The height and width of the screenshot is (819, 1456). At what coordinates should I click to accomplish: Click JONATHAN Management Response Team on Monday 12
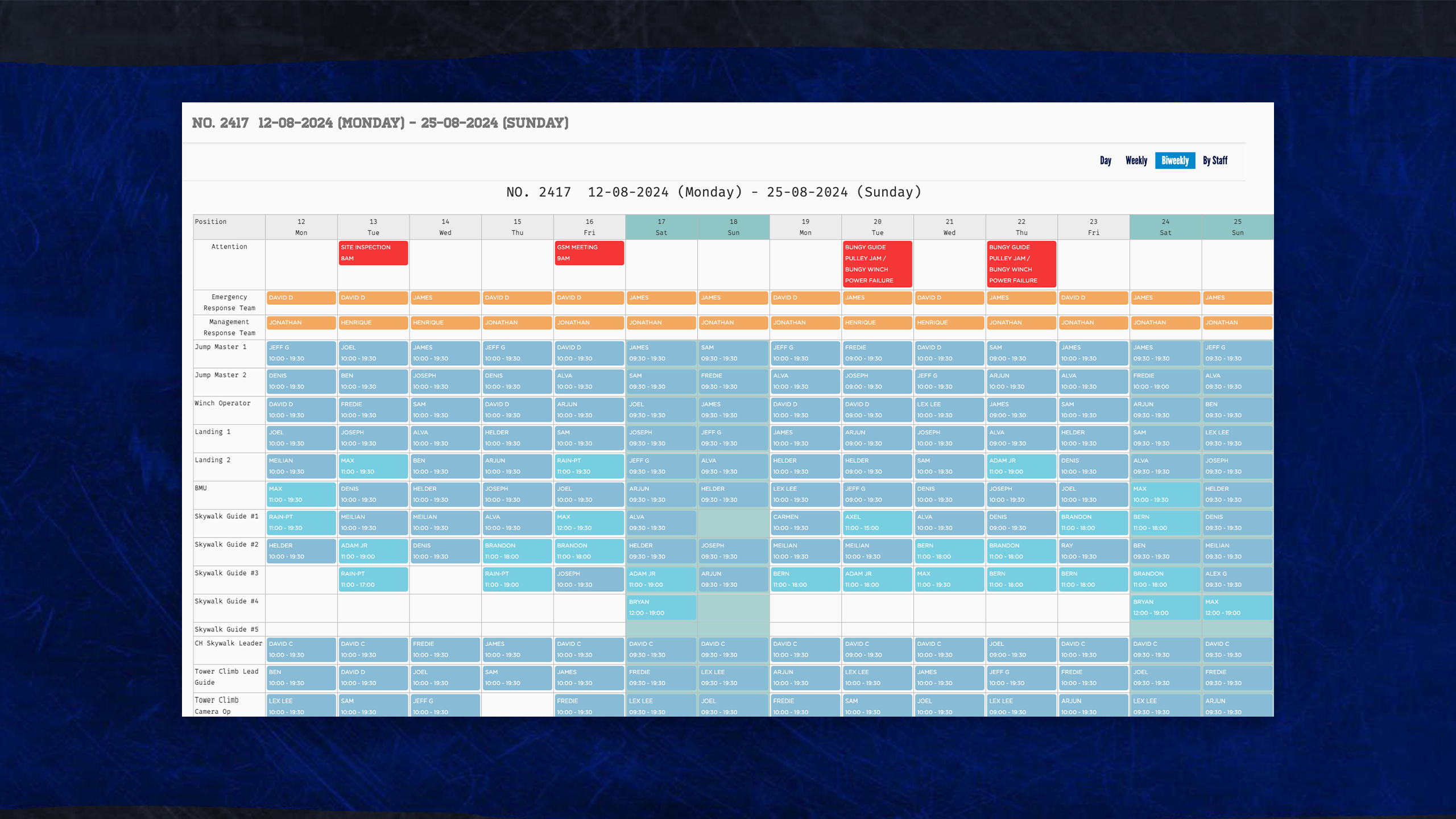click(x=301, y=322)
